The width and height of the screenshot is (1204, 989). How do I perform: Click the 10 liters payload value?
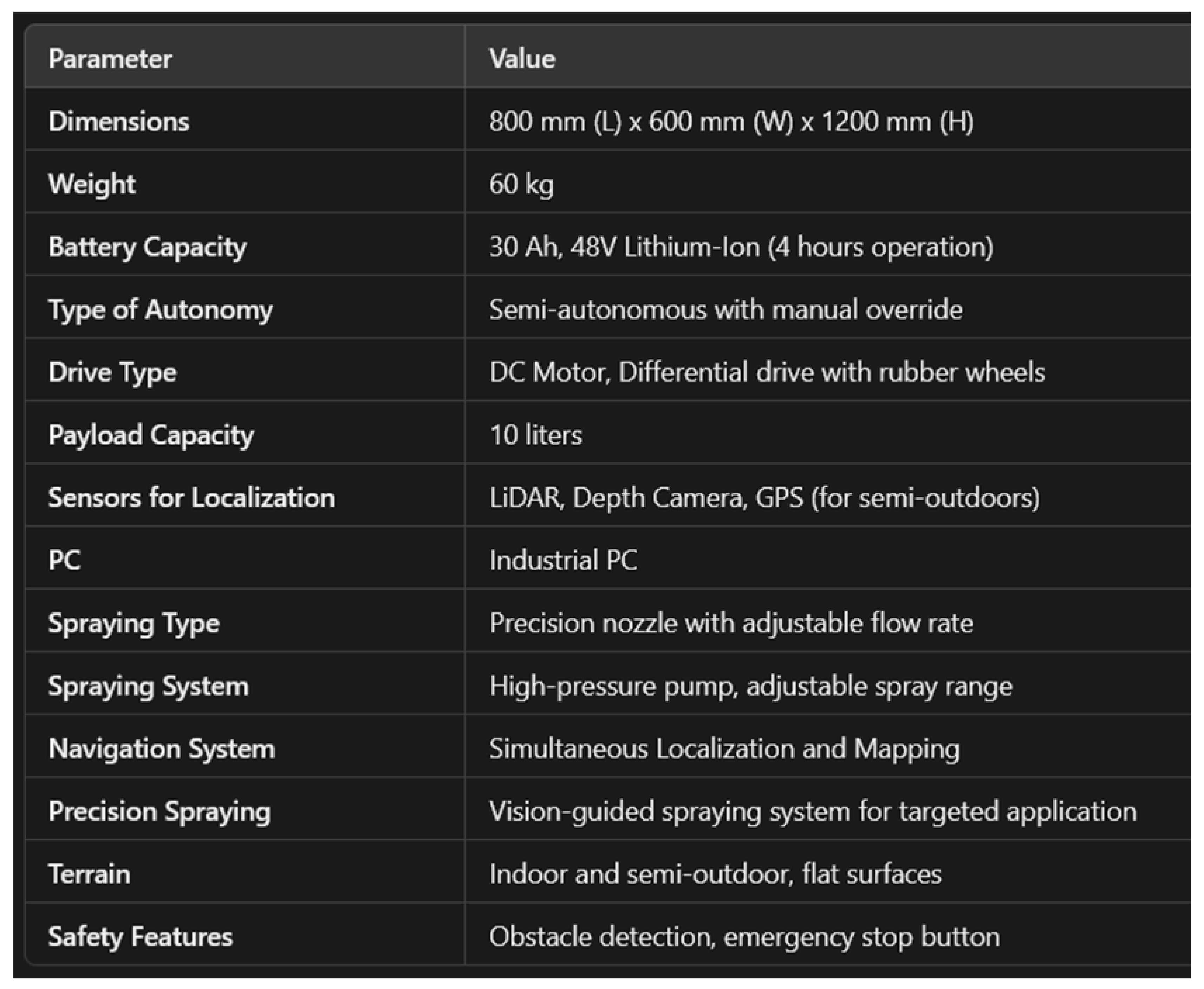535,435
